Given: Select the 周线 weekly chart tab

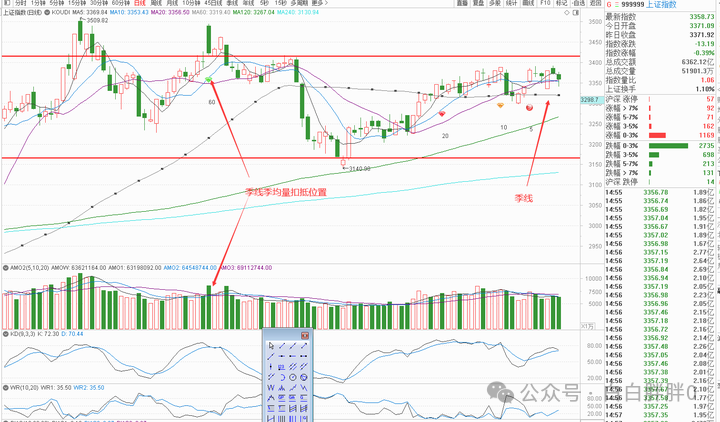Looking at the screenshot, I should pos(156,3).
